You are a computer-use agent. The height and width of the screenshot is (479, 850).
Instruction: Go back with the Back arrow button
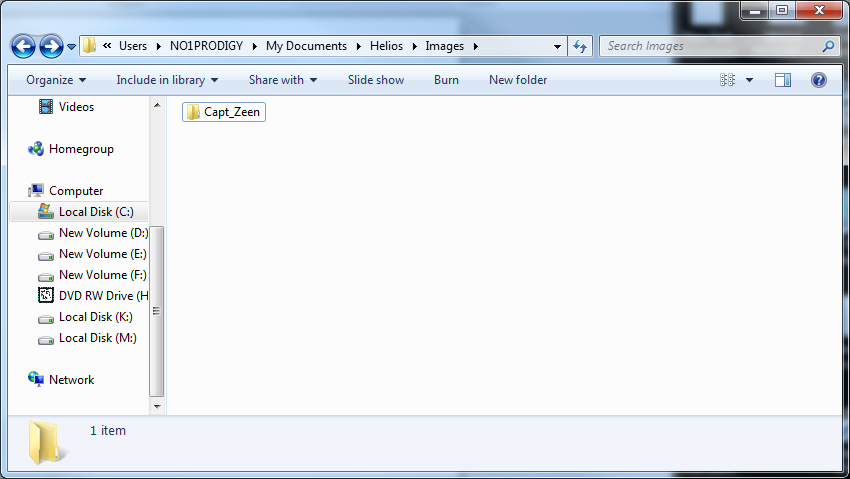pyautogui.click(x=23, y=47)
